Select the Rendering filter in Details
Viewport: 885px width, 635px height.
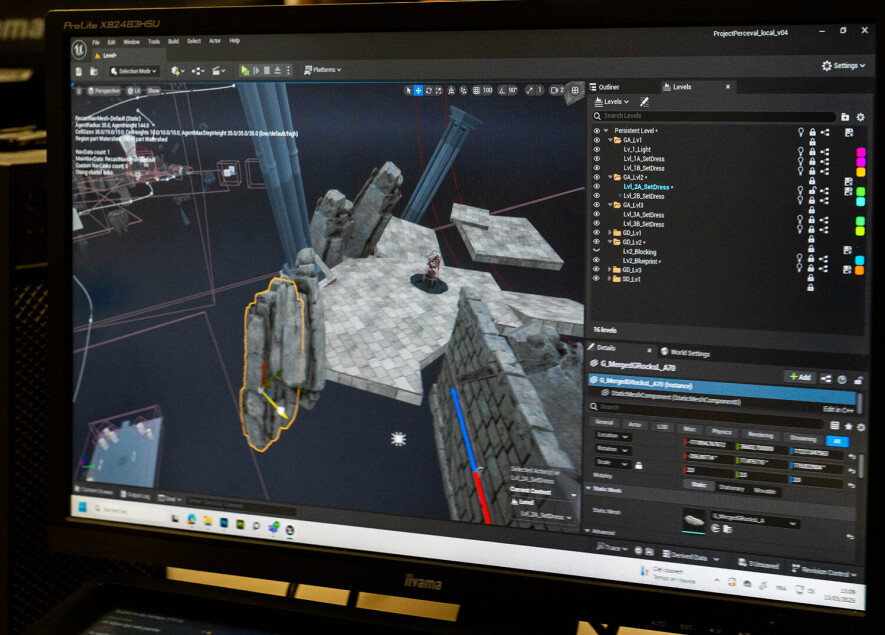760,435
